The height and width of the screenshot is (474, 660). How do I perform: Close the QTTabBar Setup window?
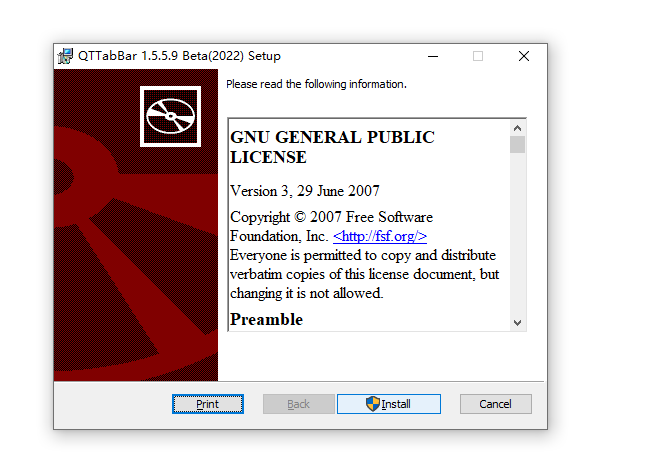tap(524, 56)
